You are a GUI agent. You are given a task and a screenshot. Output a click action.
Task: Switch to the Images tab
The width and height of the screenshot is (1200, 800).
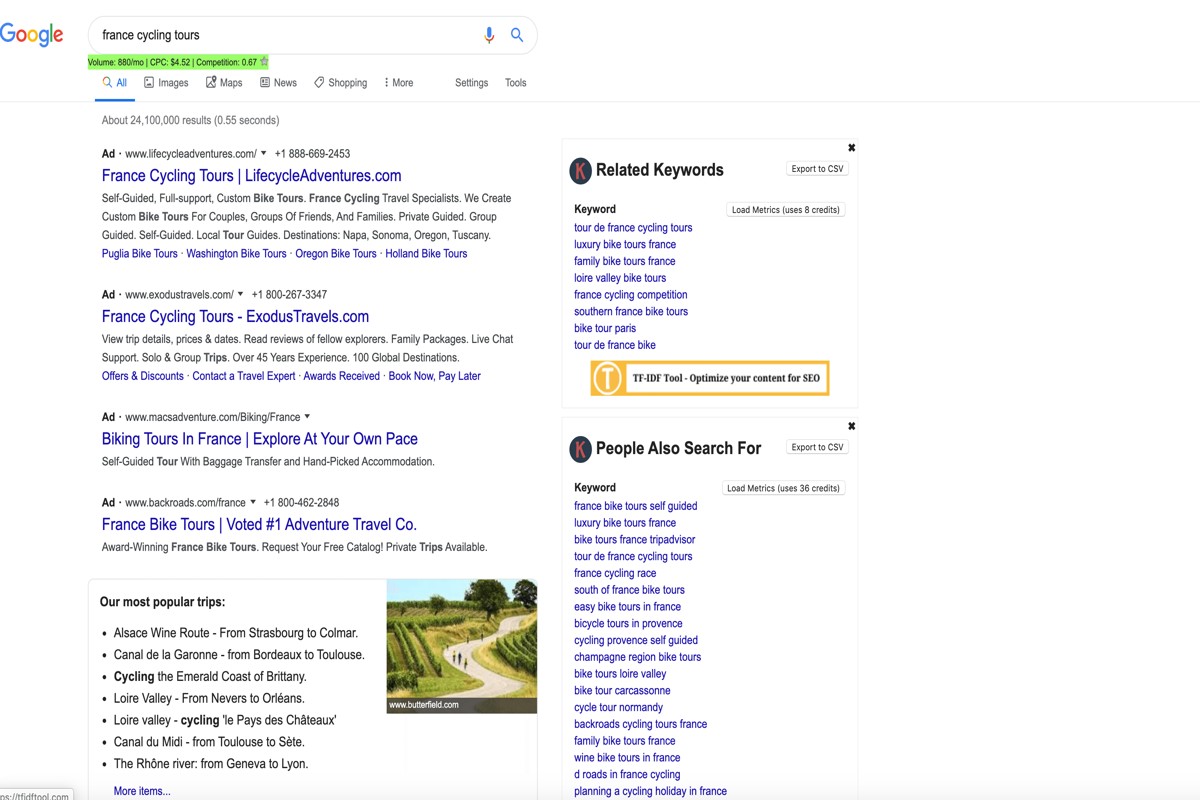166,83
